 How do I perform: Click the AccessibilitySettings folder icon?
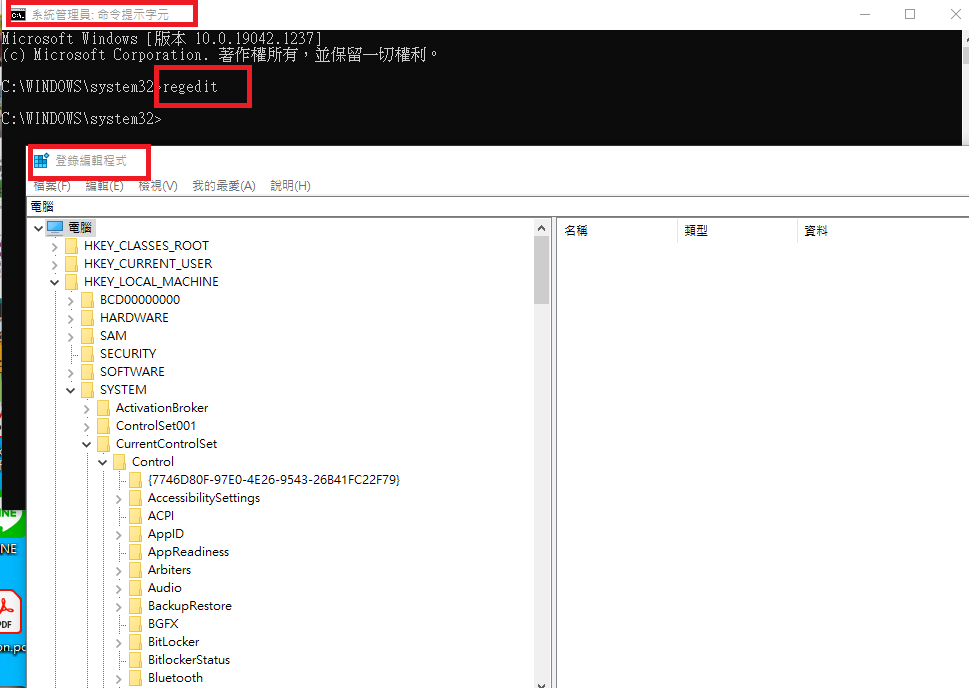tap(135, 498)
